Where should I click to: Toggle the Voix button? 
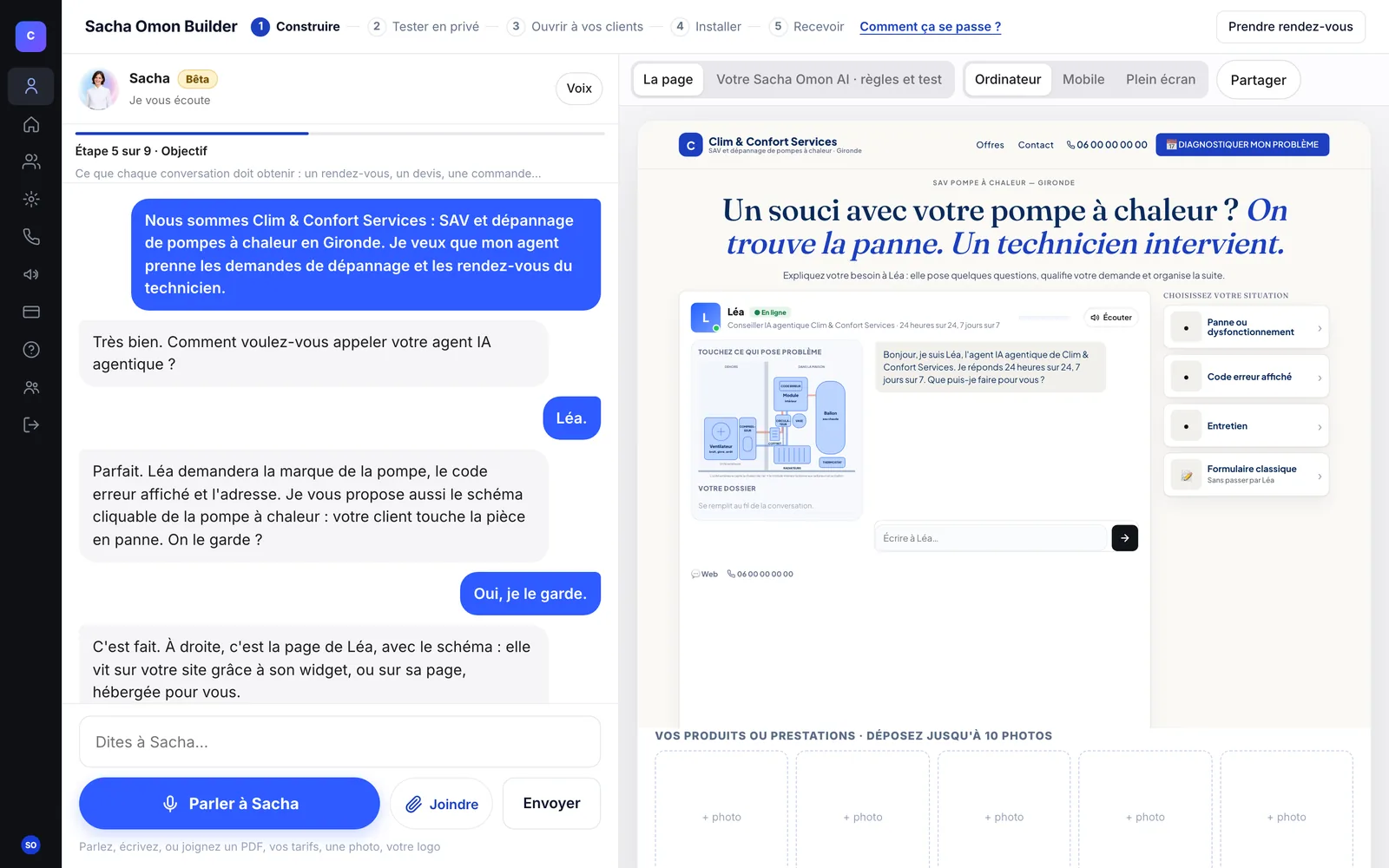(579, 89)
